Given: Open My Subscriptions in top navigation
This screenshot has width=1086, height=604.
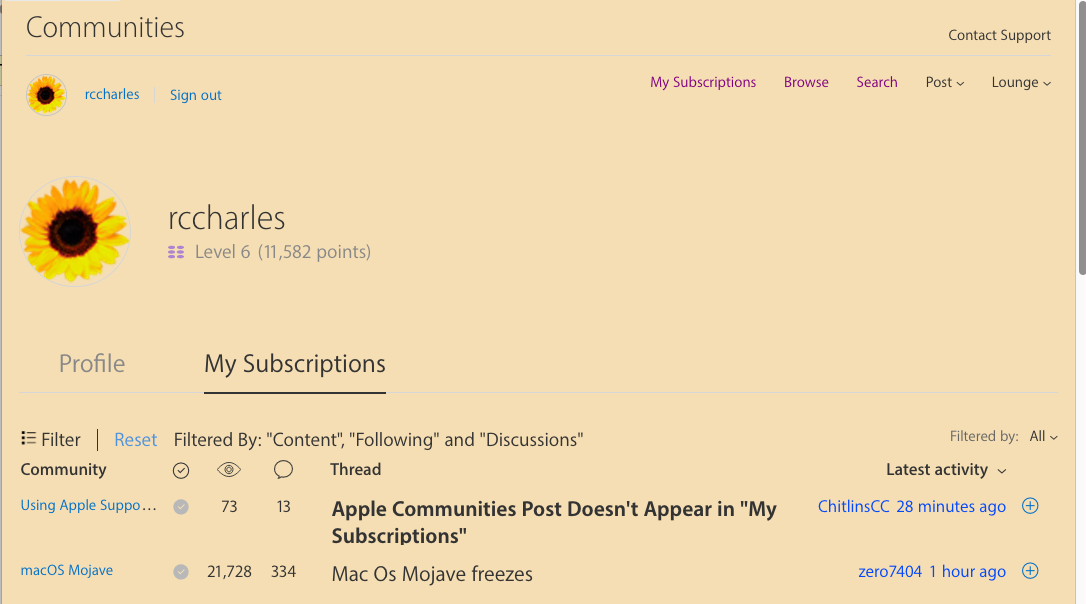Looking at the screenshot, I should coord(703,82).
